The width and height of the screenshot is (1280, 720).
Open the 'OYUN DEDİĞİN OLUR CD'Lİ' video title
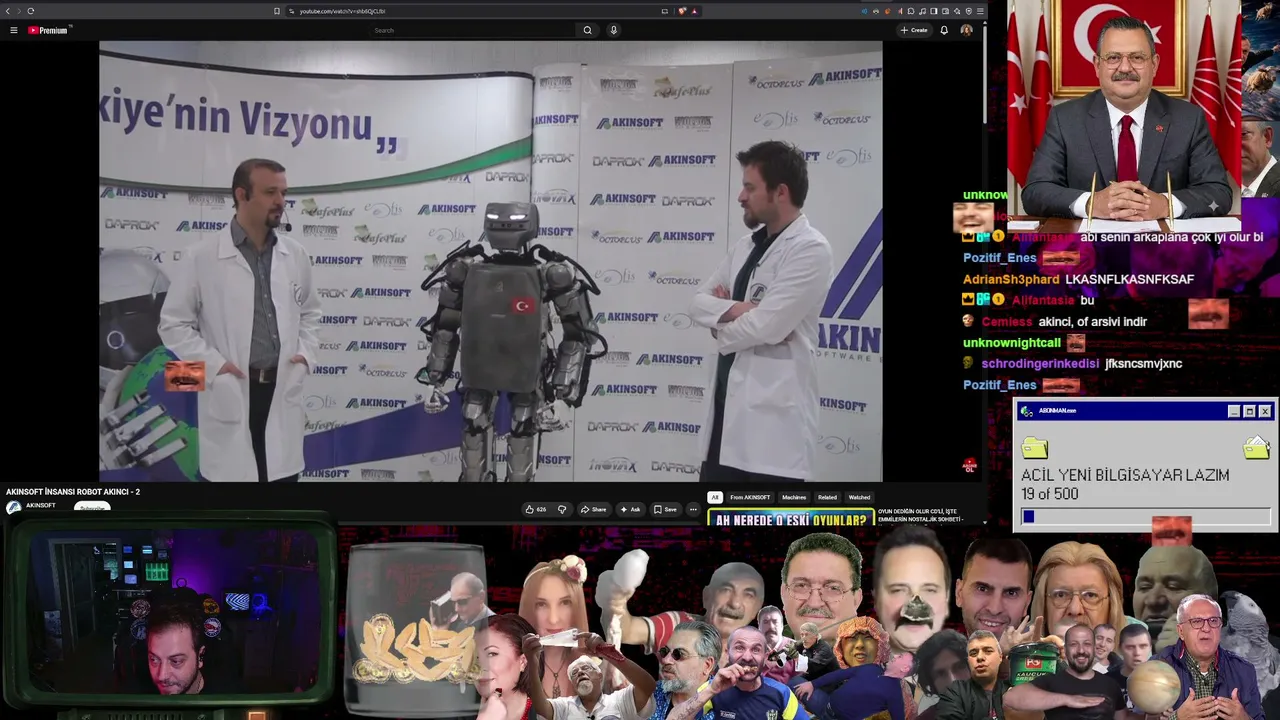click(919, 515)
